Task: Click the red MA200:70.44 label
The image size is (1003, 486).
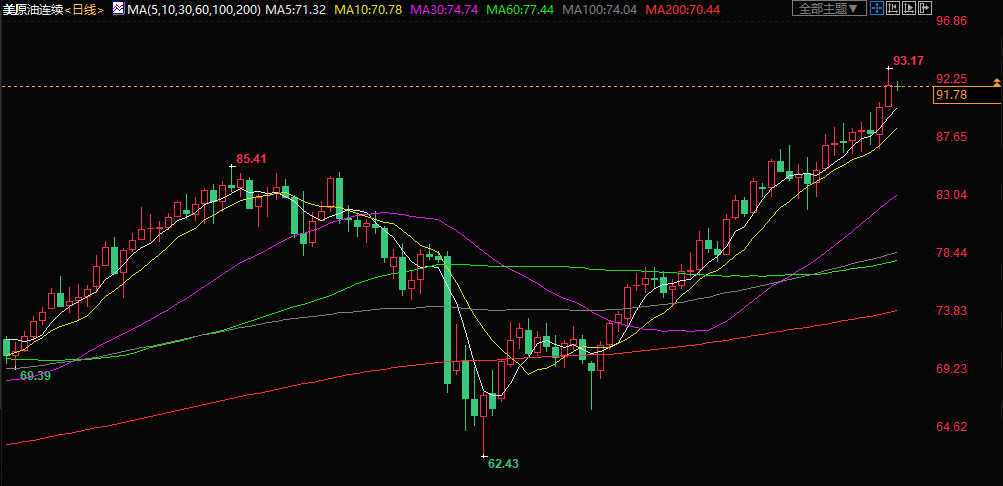Action: pos(683,9)
